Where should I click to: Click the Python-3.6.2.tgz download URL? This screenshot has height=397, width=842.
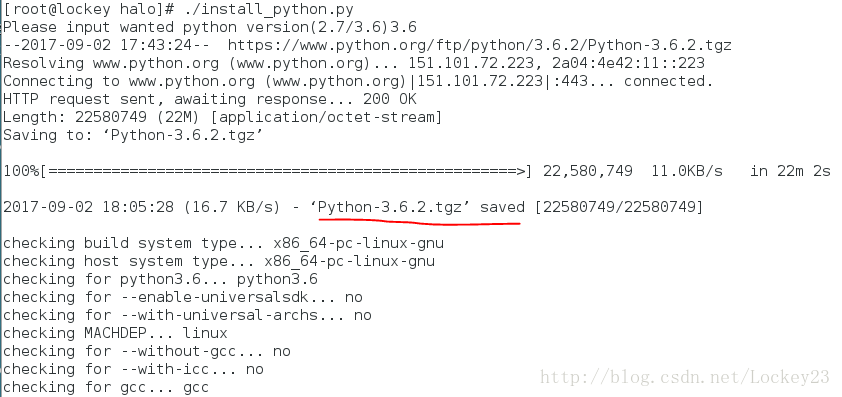(x=480, y=45)
